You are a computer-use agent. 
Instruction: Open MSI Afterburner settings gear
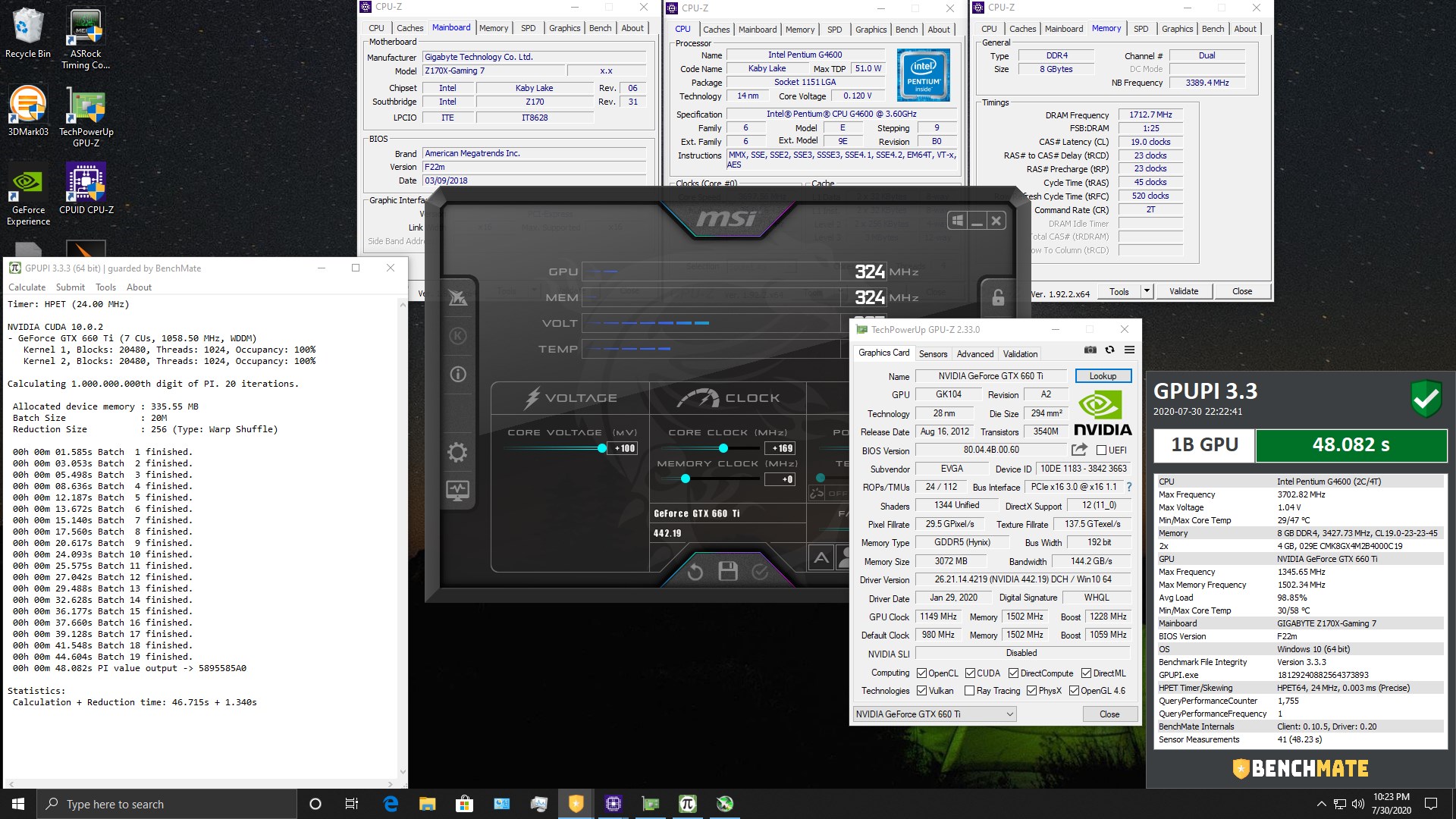pos(457,453)
